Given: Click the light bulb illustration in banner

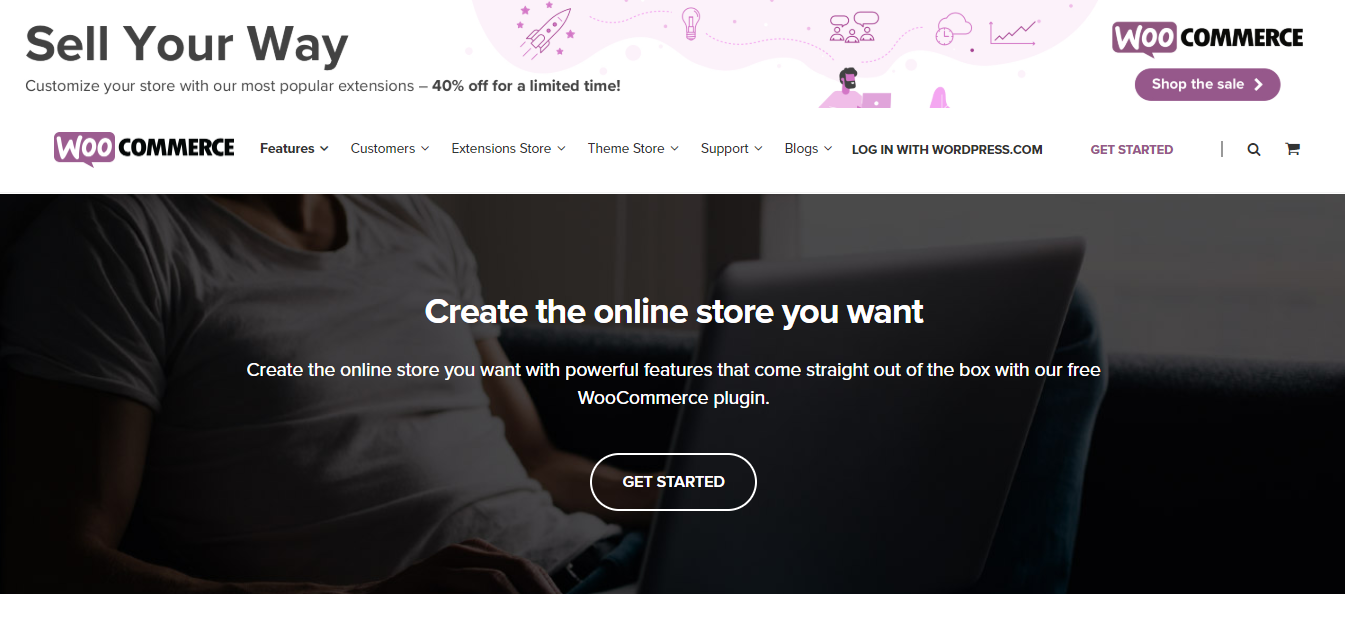Looking at the screenshot, I should pos(690,23).
